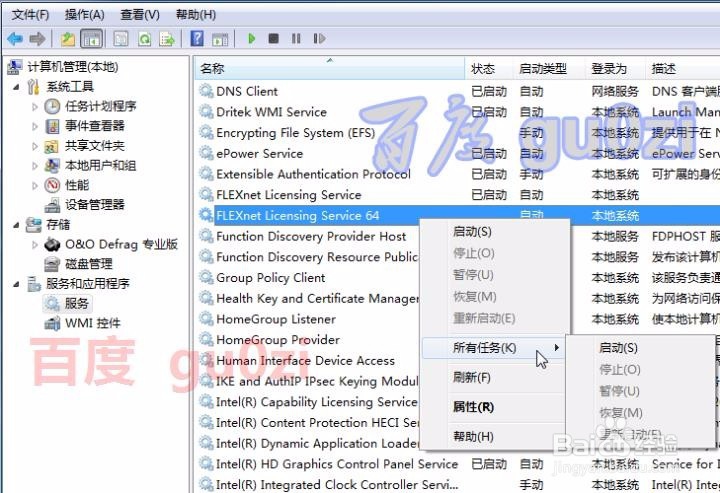Open the 操作(A) menu
Image resolution: width=720 pixels, height=493 pixels.
click(x=84, y=15)
